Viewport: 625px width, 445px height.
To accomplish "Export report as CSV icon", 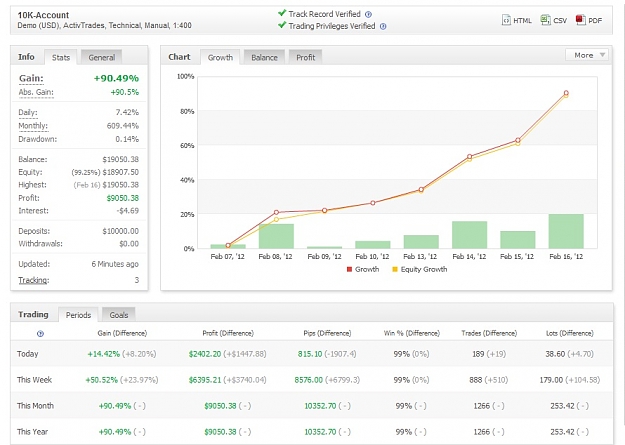I will (545, 20).
